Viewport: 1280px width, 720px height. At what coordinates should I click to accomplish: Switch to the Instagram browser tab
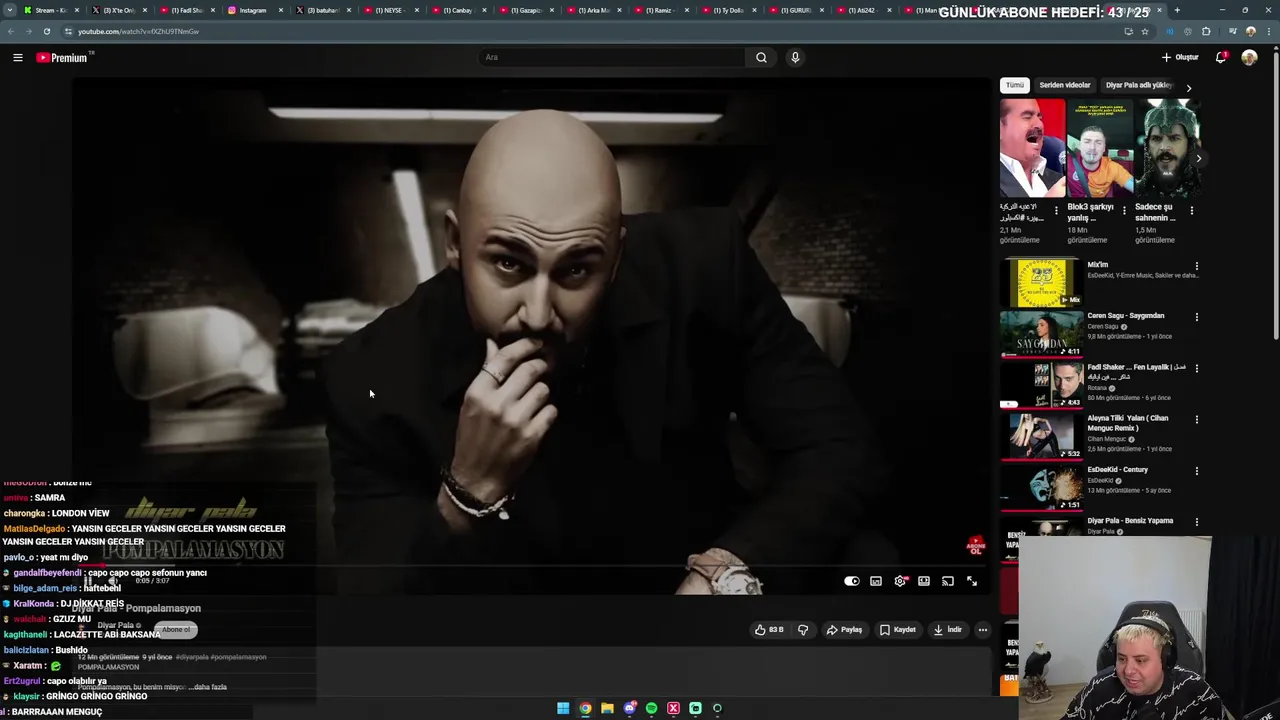253,10
